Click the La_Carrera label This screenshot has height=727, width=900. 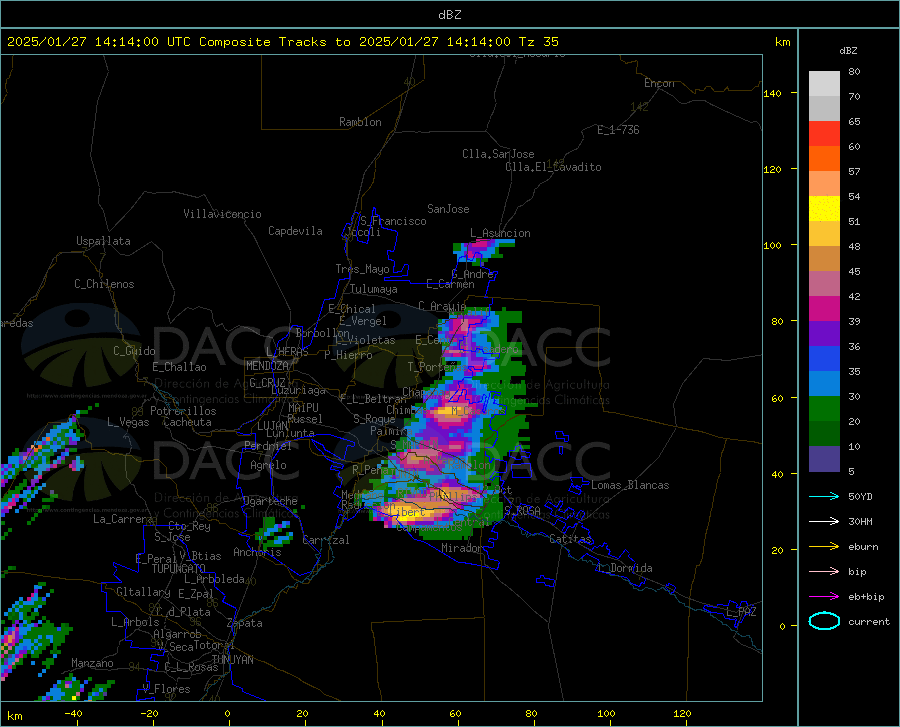tap(123, 519)
